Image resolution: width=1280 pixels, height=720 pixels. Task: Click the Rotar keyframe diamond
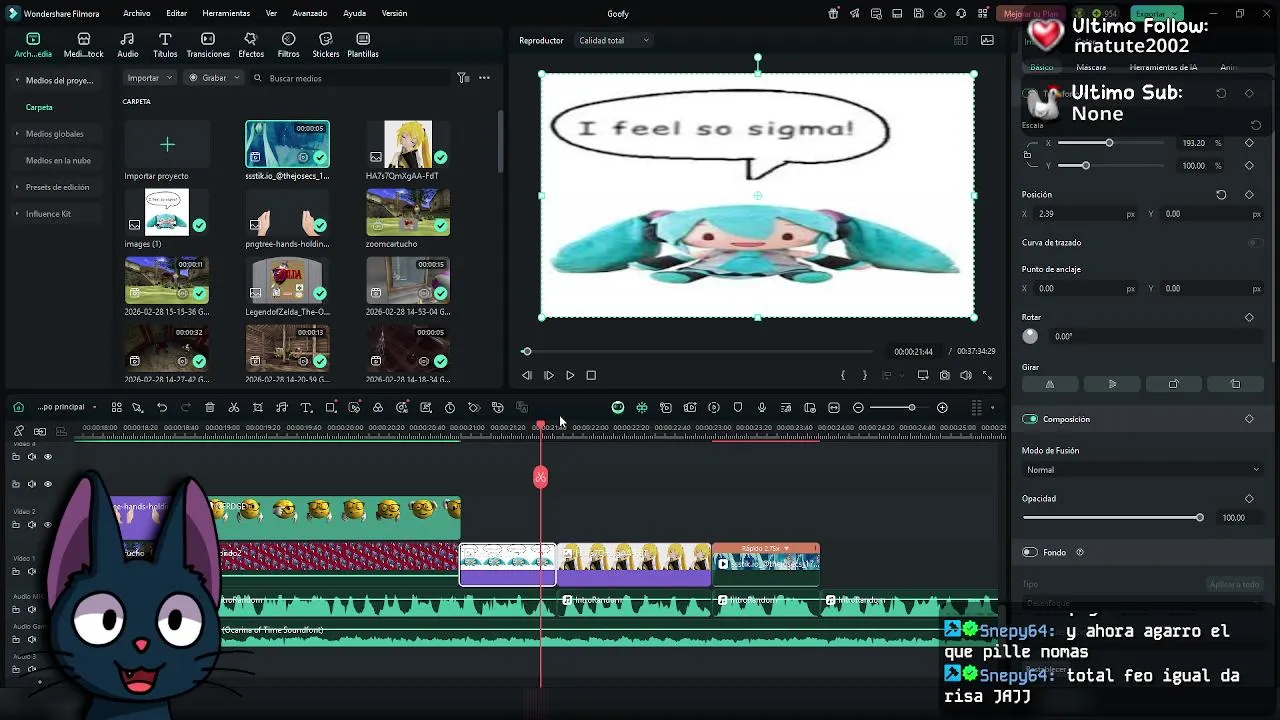pos(1249,318)
